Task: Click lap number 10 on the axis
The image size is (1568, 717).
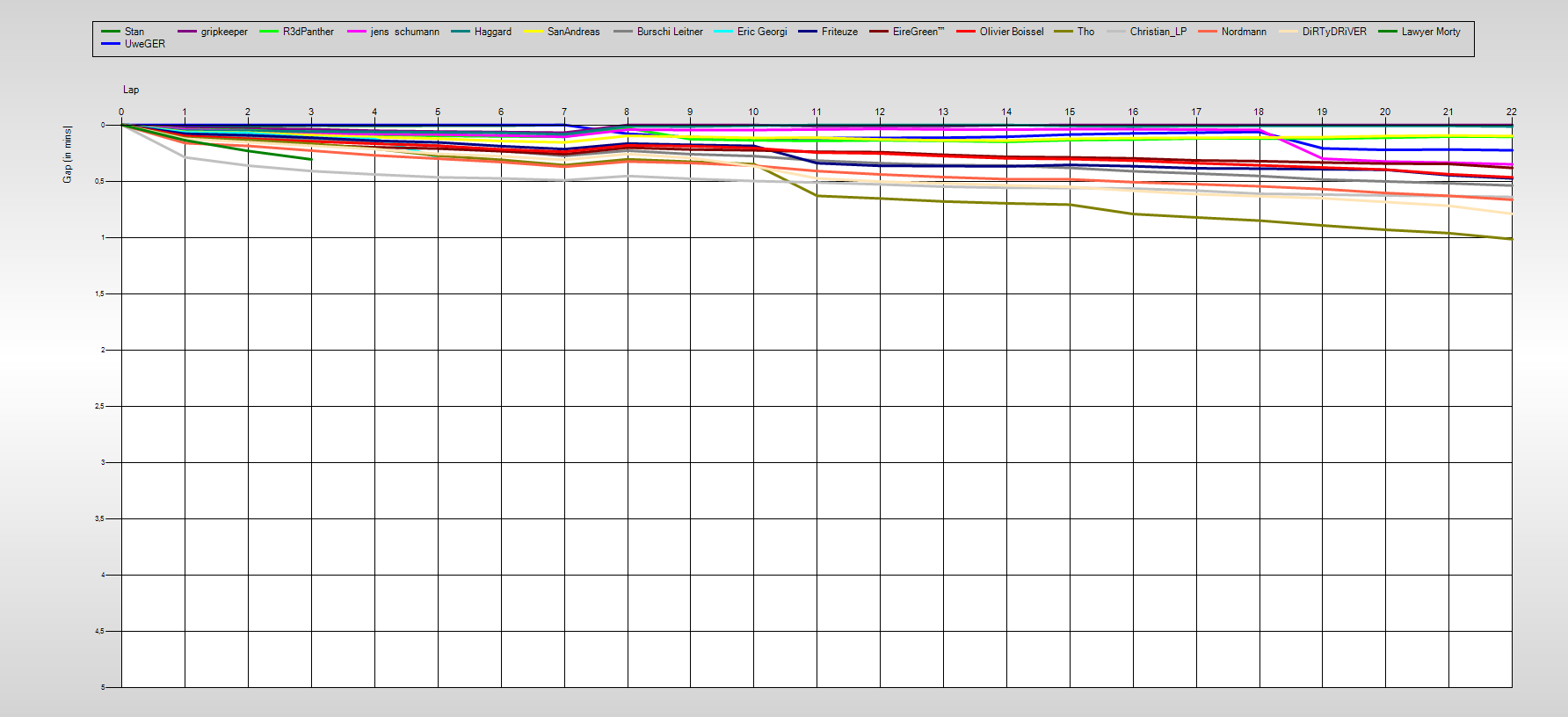Action: pos(753,112)
